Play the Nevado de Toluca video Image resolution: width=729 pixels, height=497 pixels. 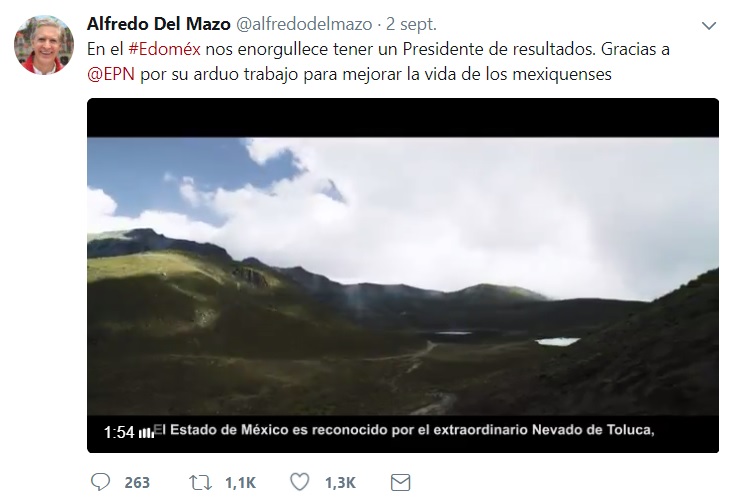click(403, 276)
